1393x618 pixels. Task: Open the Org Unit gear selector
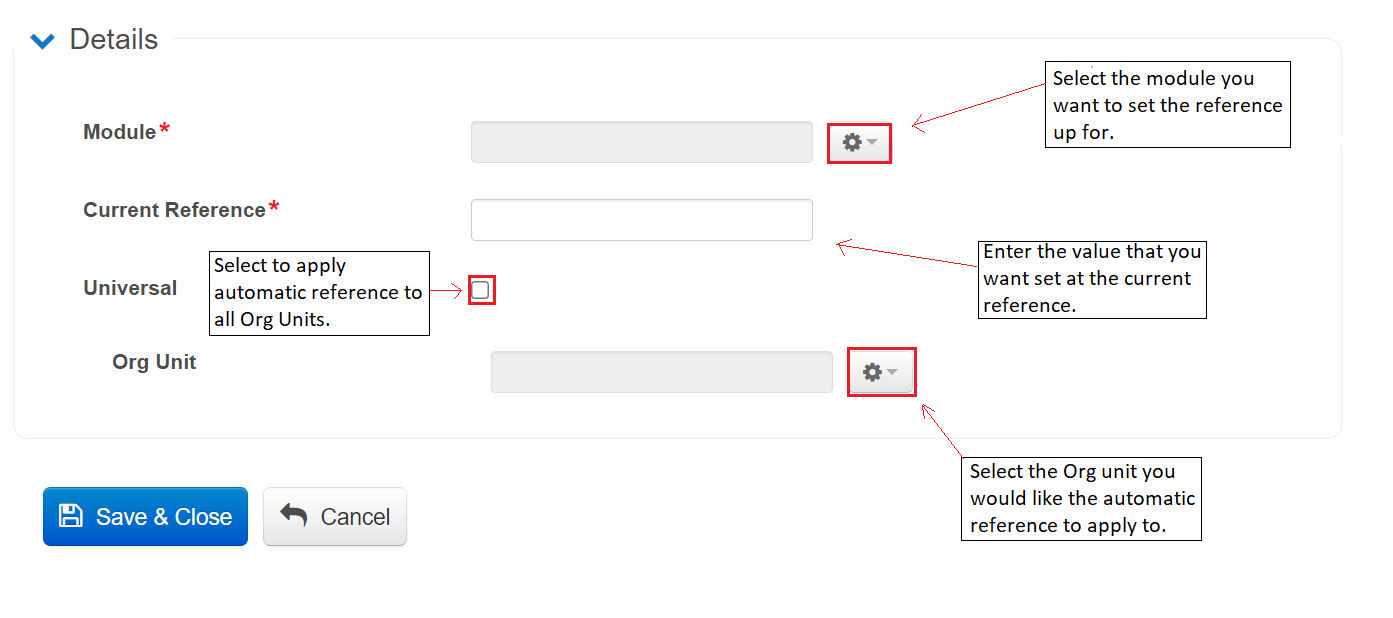pyautogui.click(x=872, y=372)
